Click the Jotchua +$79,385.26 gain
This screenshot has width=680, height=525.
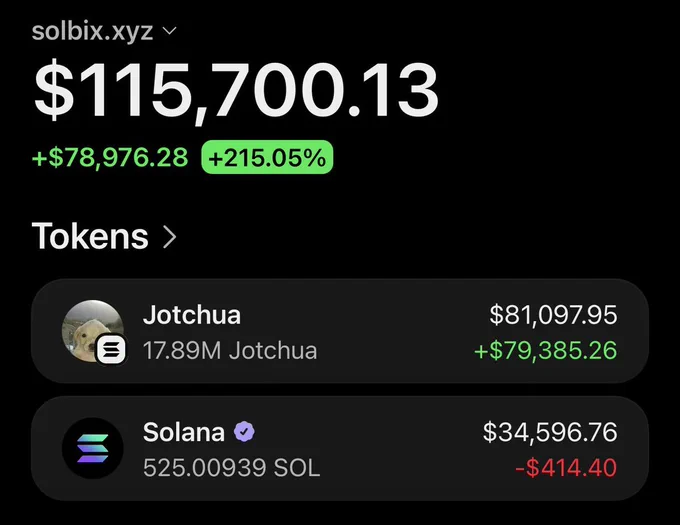(546, 350)
